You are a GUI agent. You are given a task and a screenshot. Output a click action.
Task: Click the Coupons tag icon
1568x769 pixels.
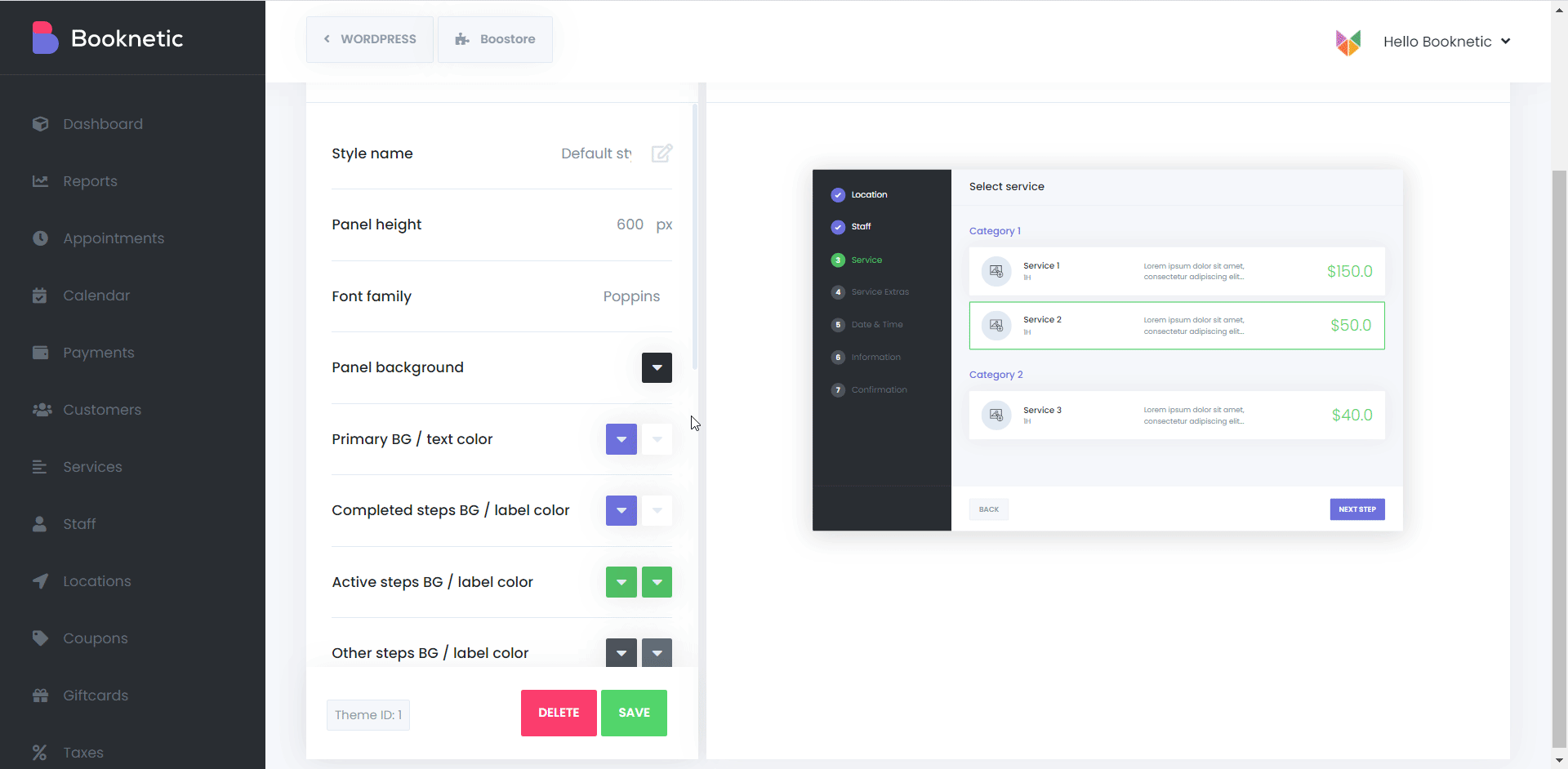pos(40,638)
